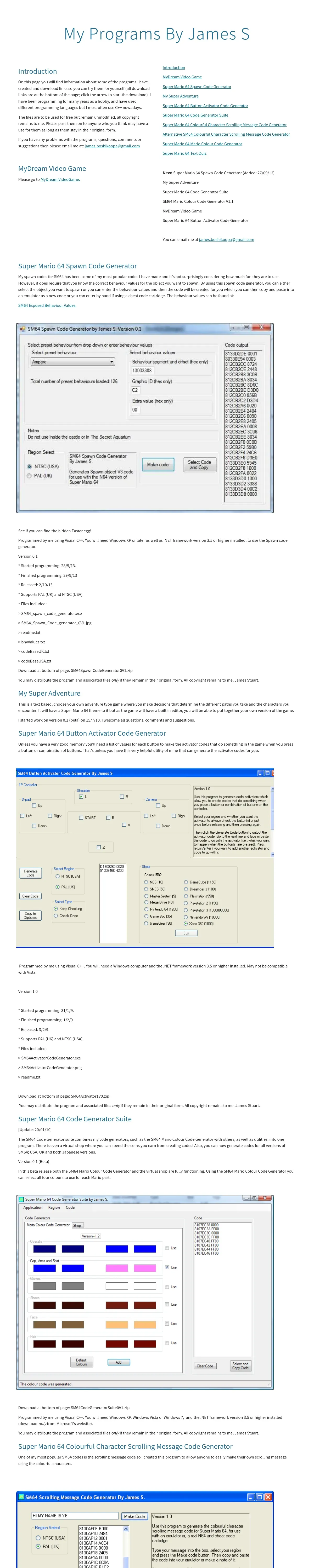
Task: Check the Camera Down checkbox
Action: tap(158, 826)
